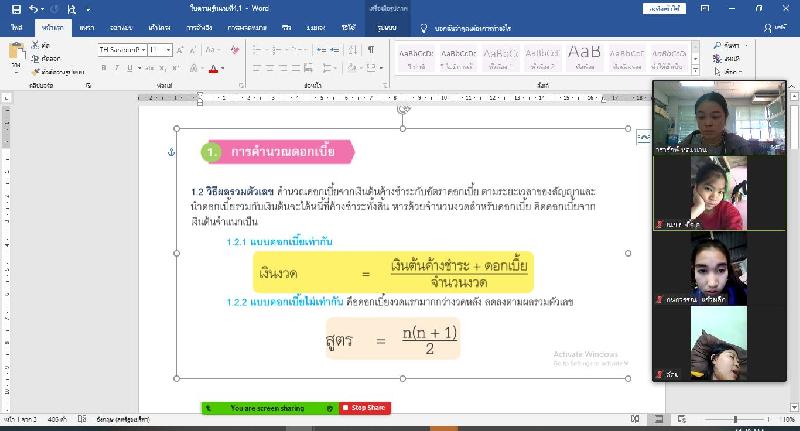This screenshot has width=800, height=431.
Task: Toggle Italic formatting
Action: point(116,68)
